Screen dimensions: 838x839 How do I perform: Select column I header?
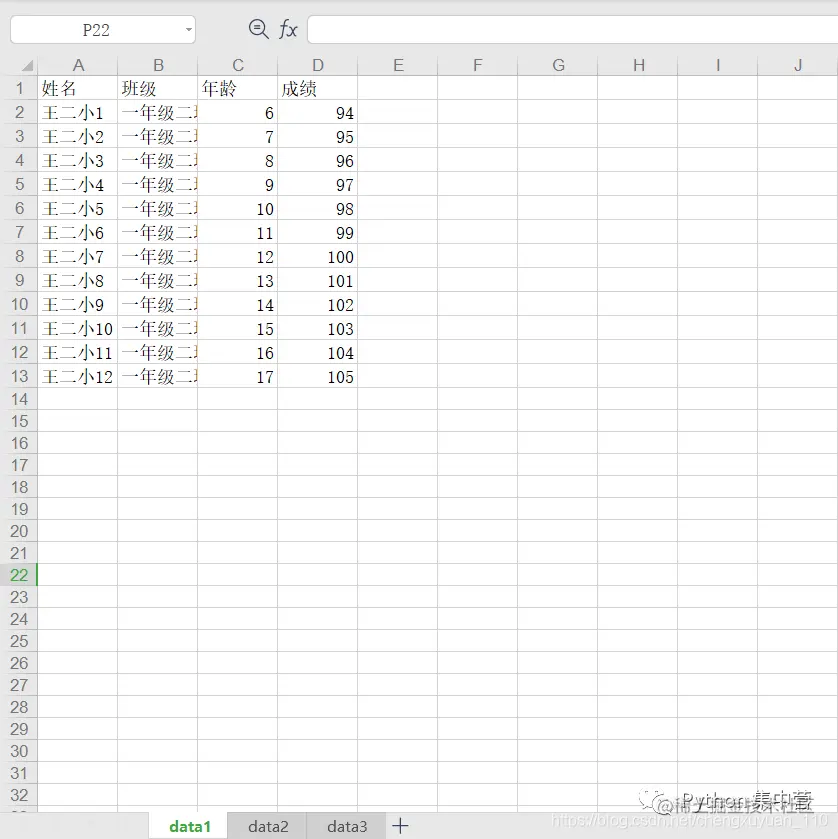click(x=718, y=65)
